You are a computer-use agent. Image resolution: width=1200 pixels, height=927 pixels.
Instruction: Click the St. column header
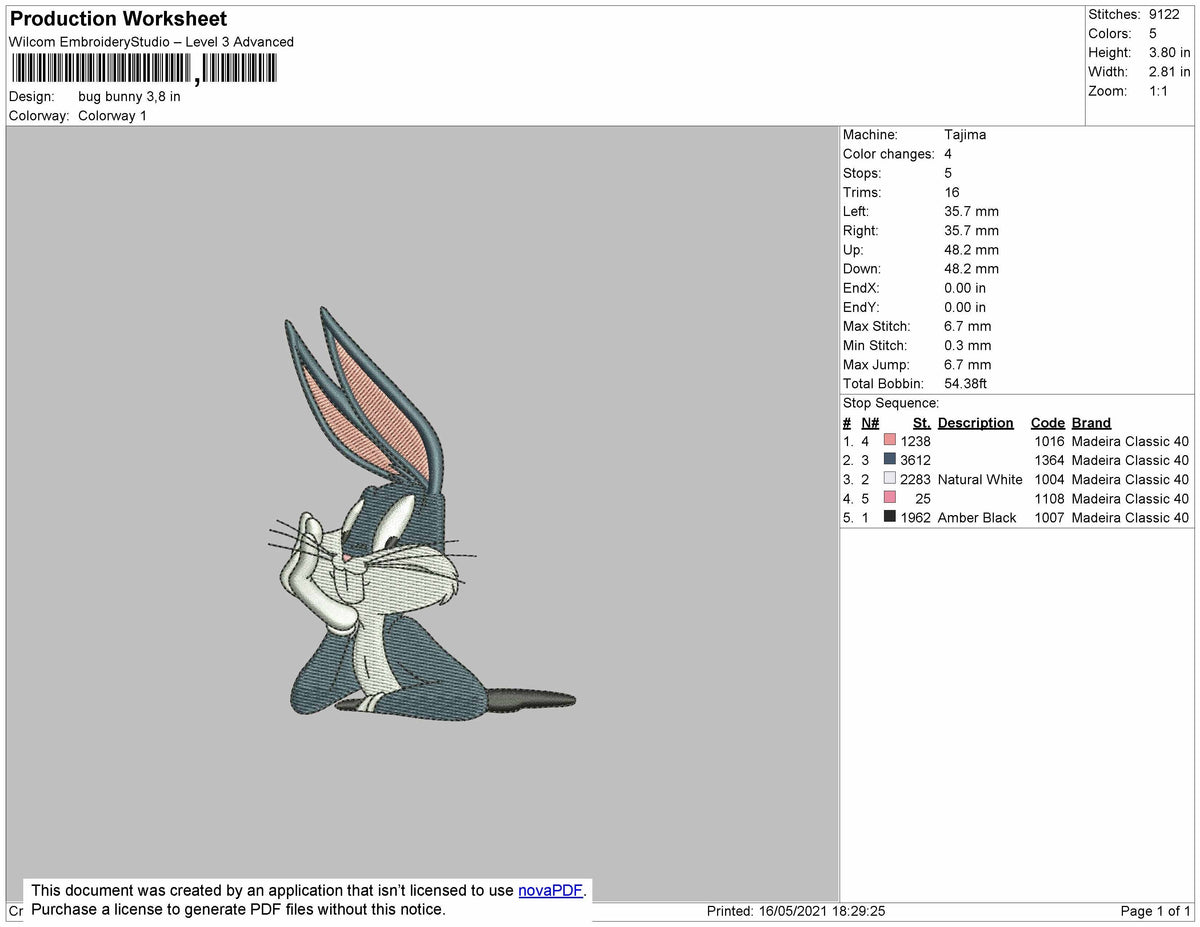[x=920, y=422]
